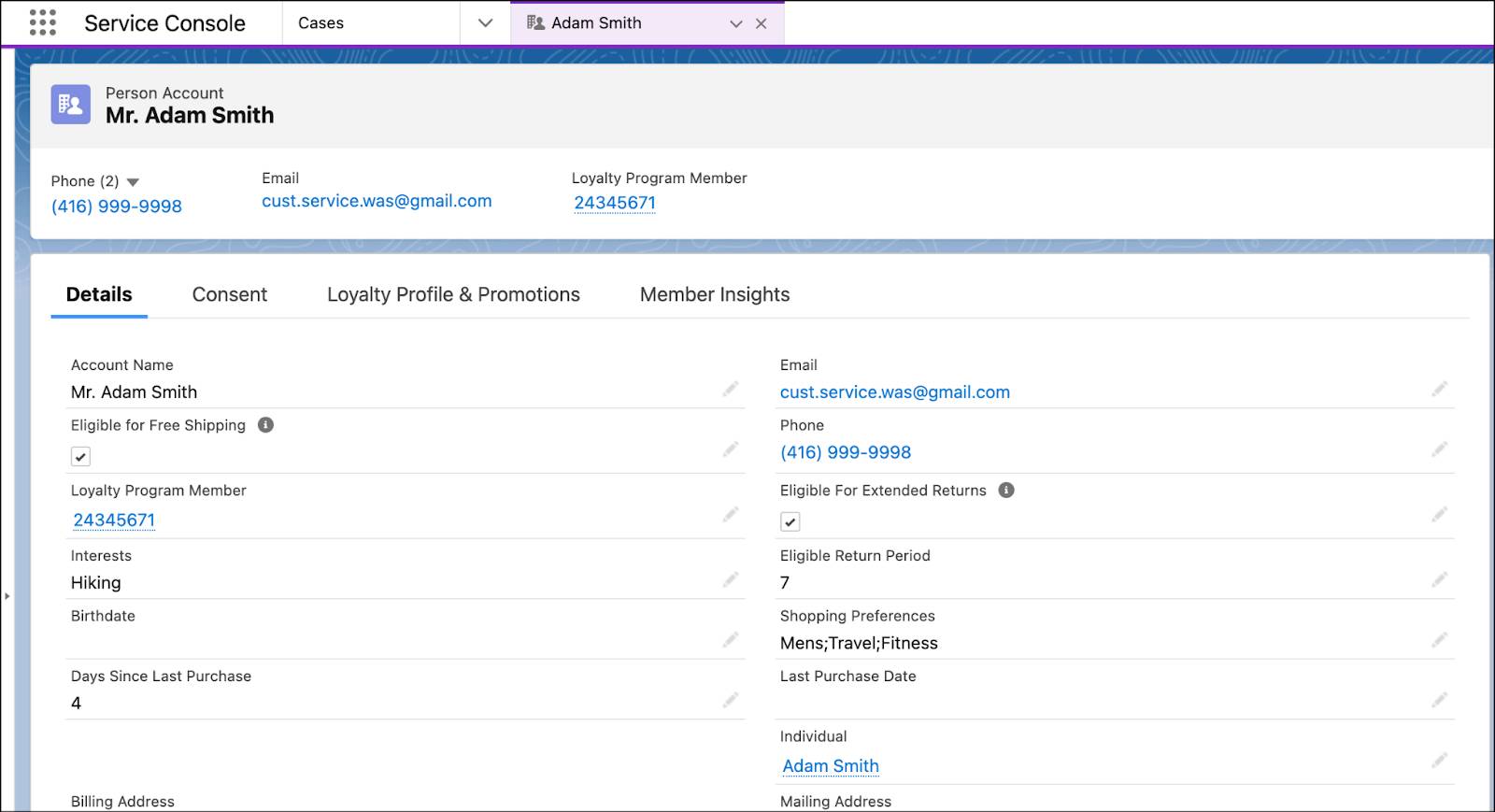
Task: Switch to the Details tab
Action: 99,294
